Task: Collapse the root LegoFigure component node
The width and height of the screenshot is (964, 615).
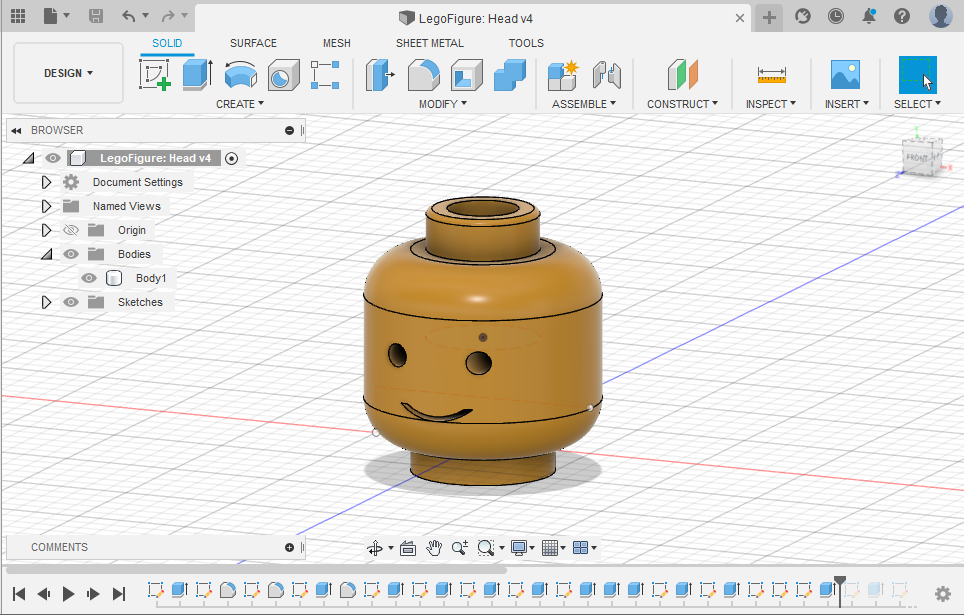Action: pyautogui.click(x=28, y=158)
